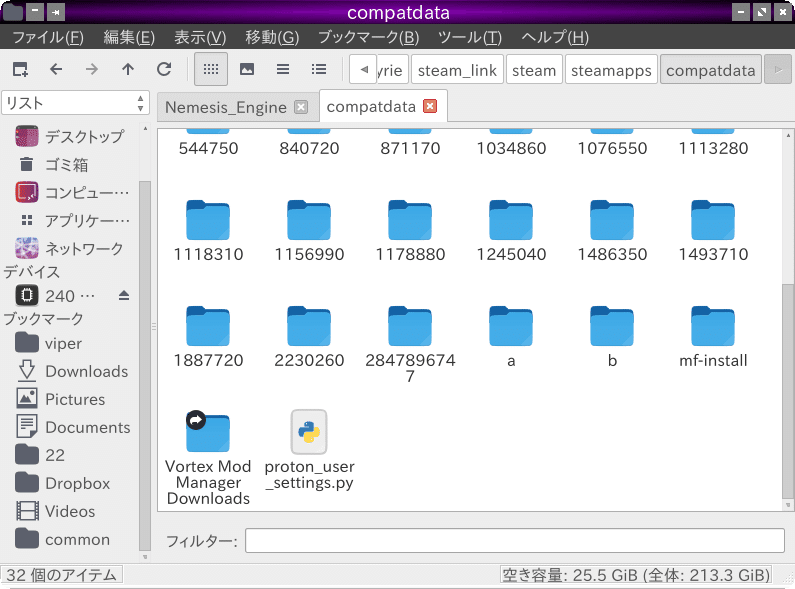The width and height of the screenshot is (795, 589).
Task: Select folder 1245040
Action: pos(511,231)
